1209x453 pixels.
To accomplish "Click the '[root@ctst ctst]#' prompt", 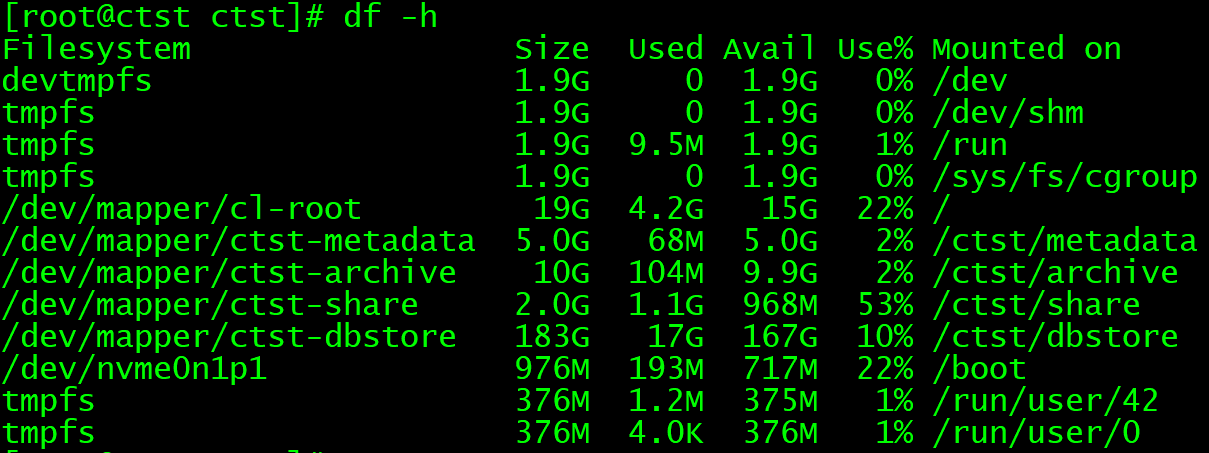I will click(163, 17).
